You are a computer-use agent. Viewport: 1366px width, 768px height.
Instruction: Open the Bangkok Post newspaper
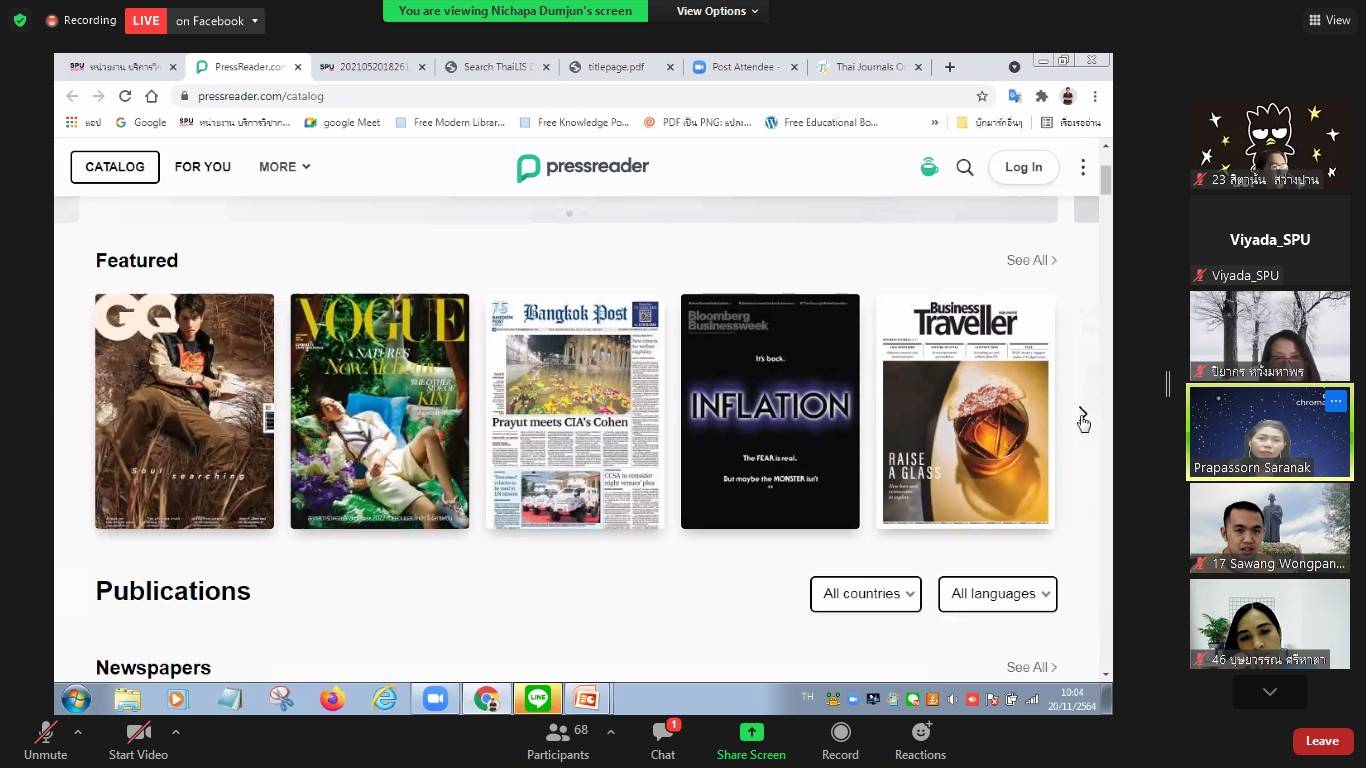(575, 411)
